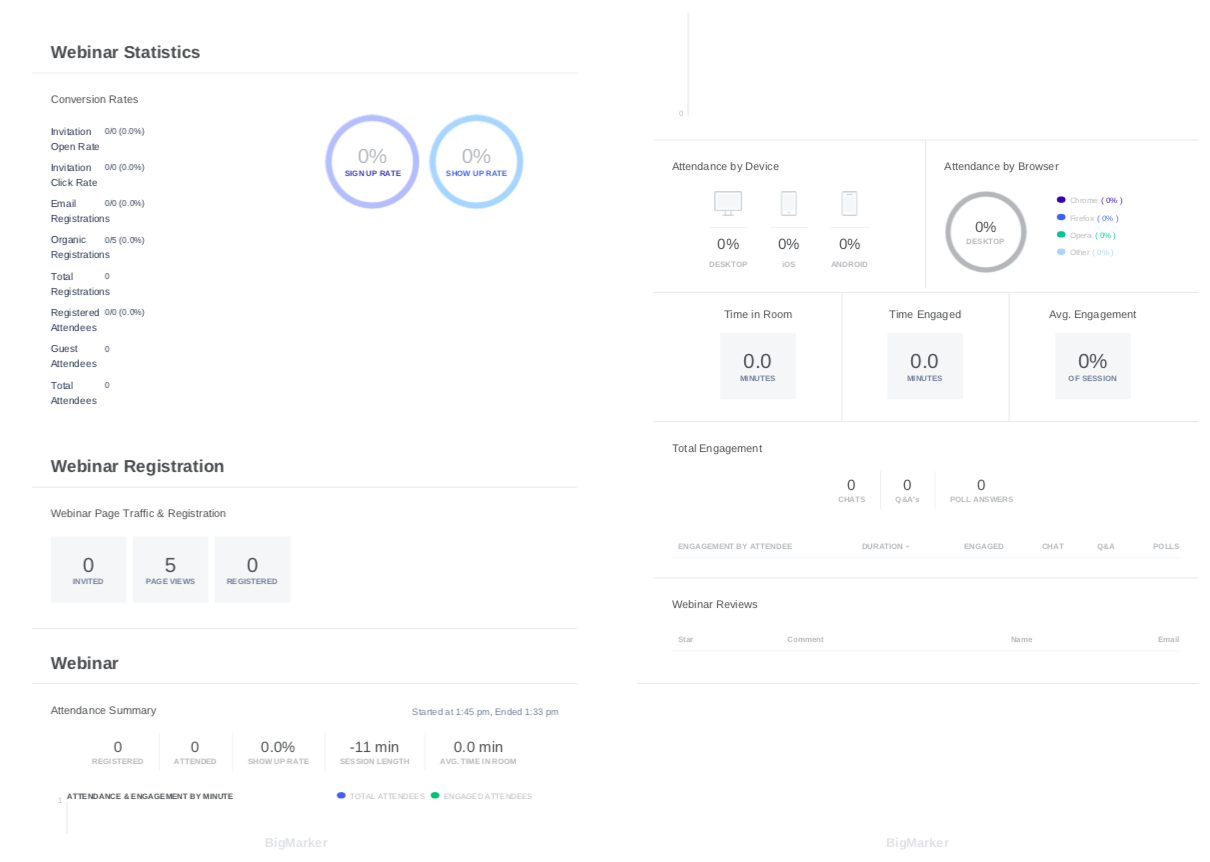
Task: Click the 0.0% show up rate value
Action: pos(278,747)
